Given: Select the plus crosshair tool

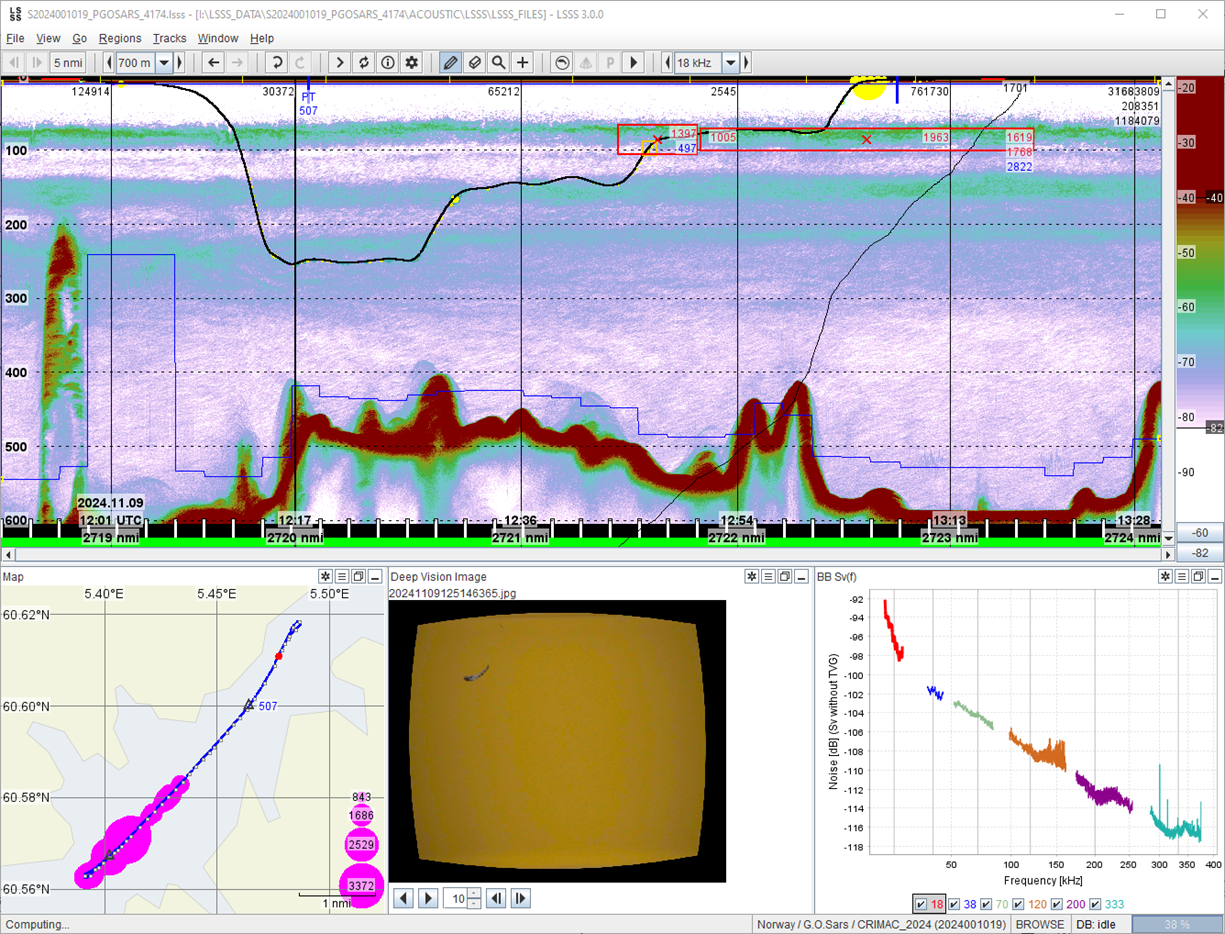Looking at the screenshot, I should coord(523,62).
